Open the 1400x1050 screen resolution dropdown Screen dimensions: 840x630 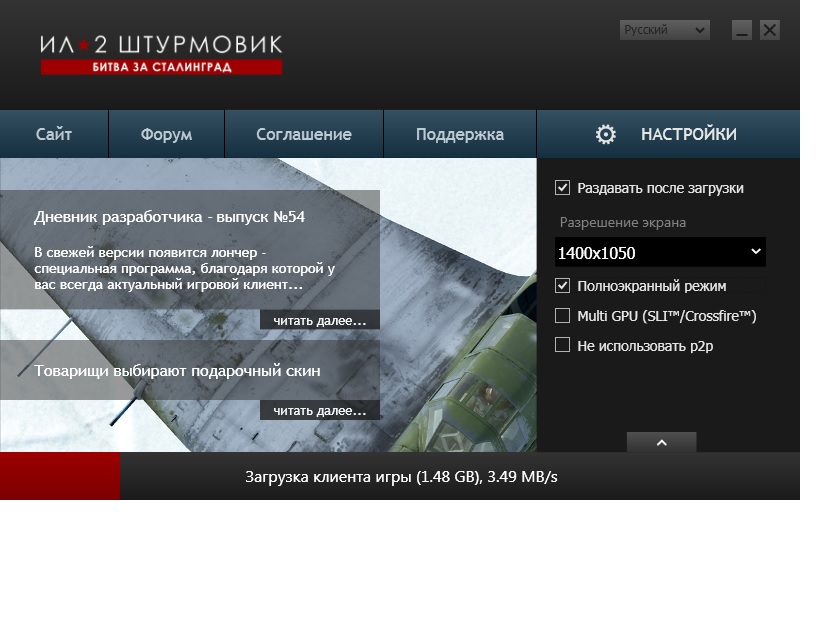click(x=660, y=252)
